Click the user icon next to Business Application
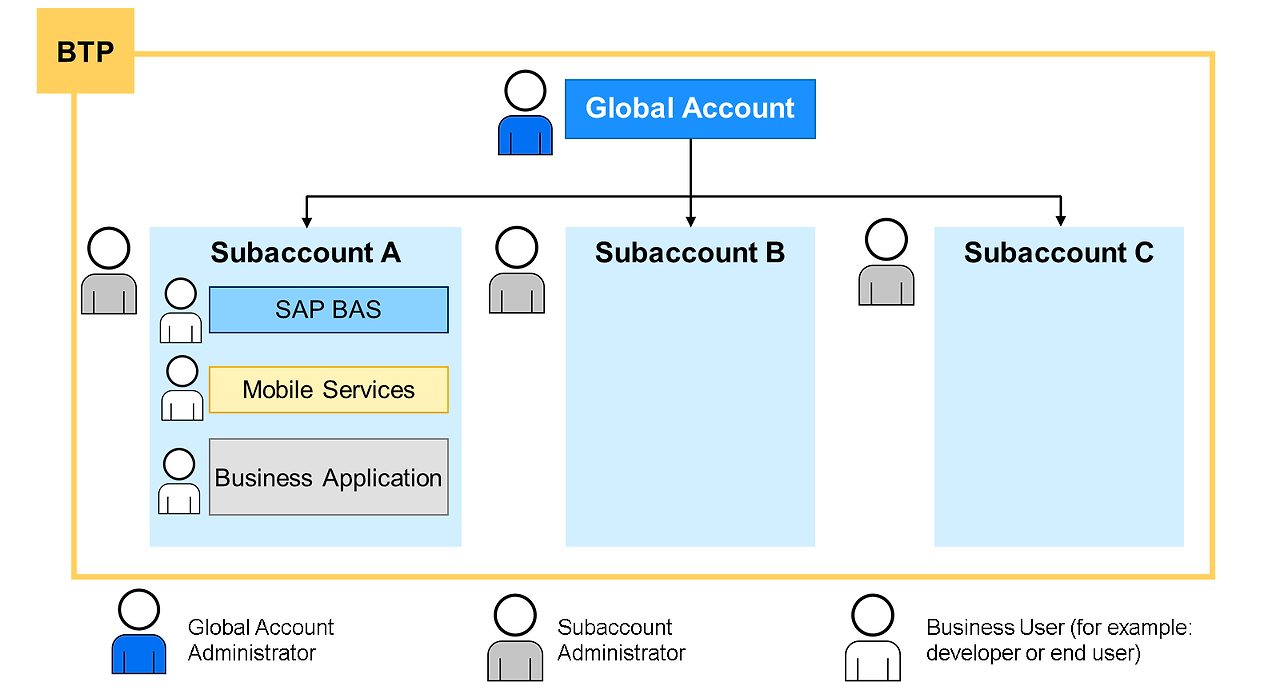Viewport: 1280px width, 690px height. click(179, 481)
